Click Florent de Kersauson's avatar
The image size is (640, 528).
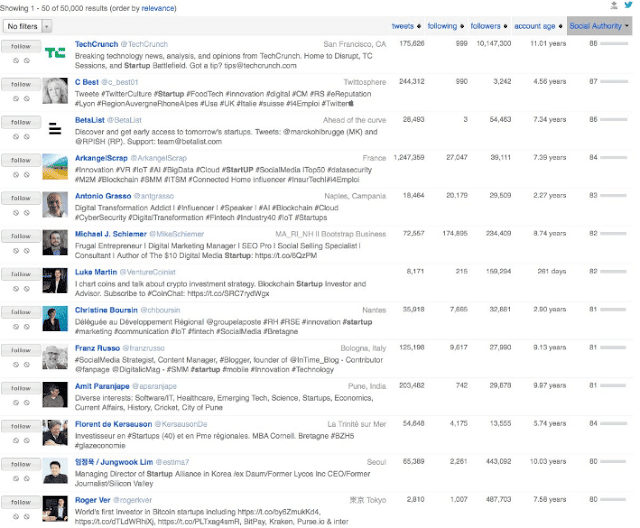pyautogui.click(x=55, y=433)
